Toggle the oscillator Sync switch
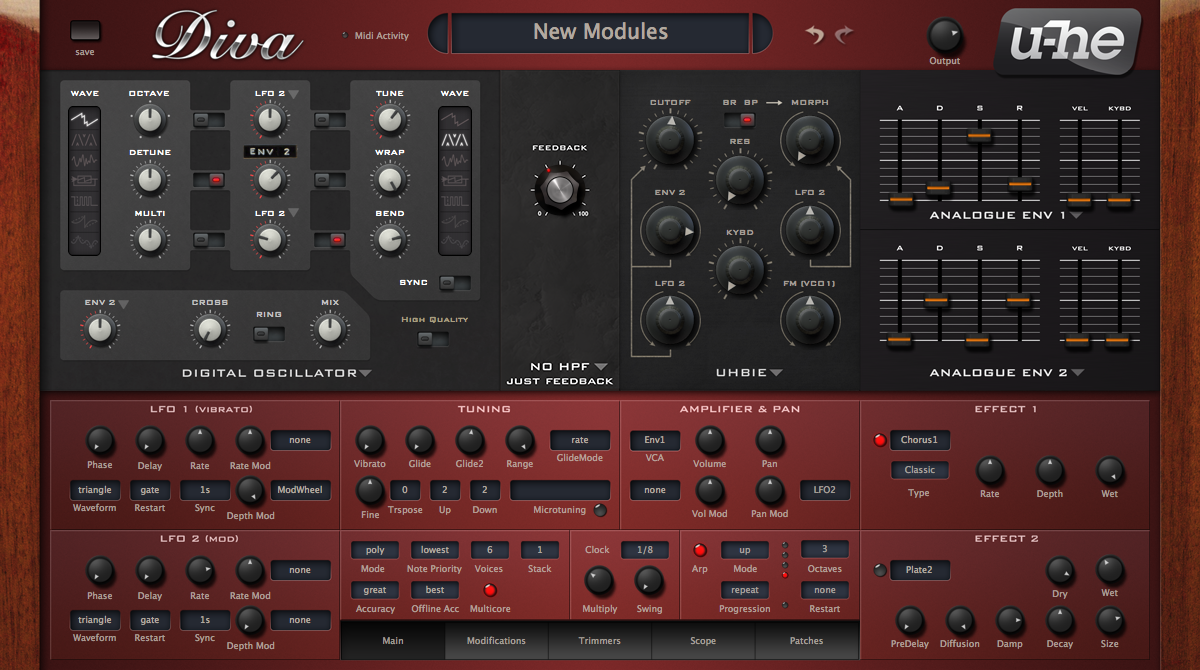Screen dimensions: 1200x670 tap(455, 283)
